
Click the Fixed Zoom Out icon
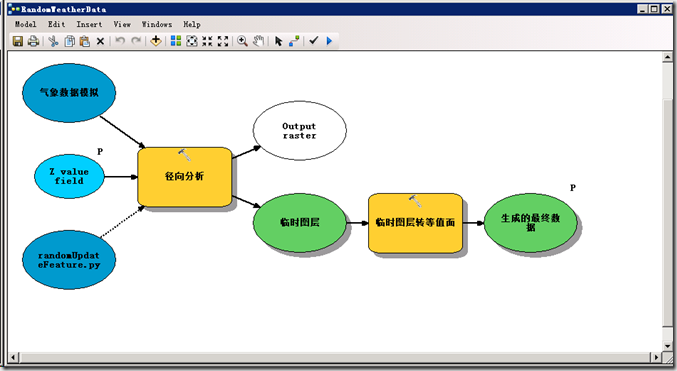223,41
